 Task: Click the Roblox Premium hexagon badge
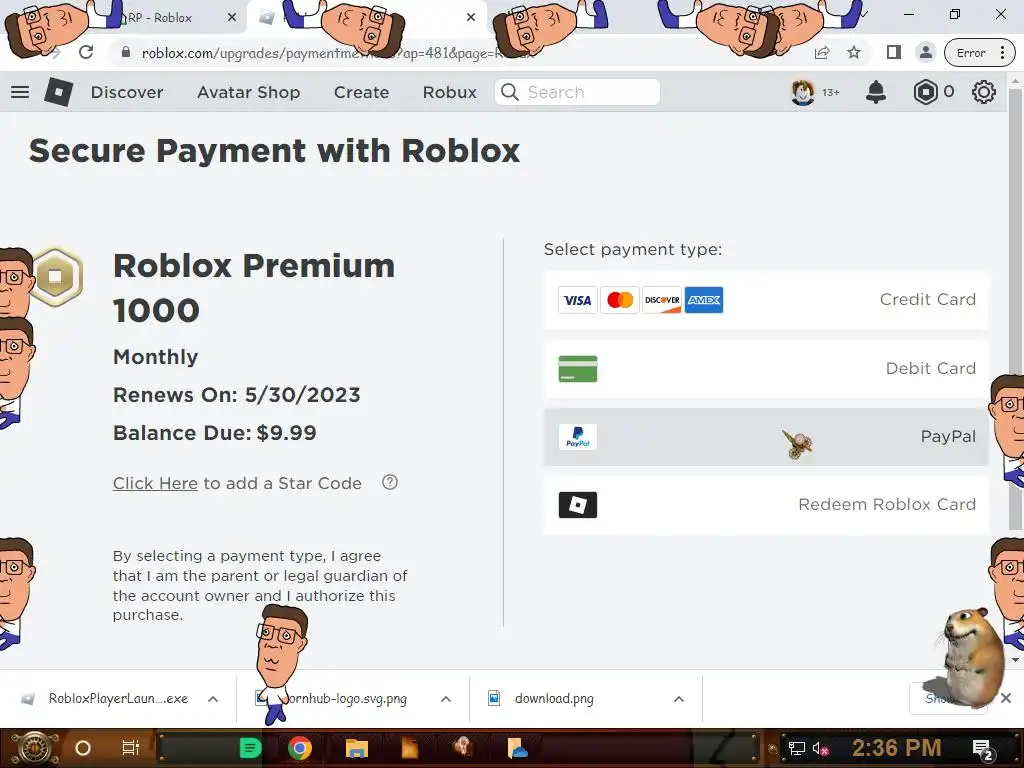click(56, 276)
